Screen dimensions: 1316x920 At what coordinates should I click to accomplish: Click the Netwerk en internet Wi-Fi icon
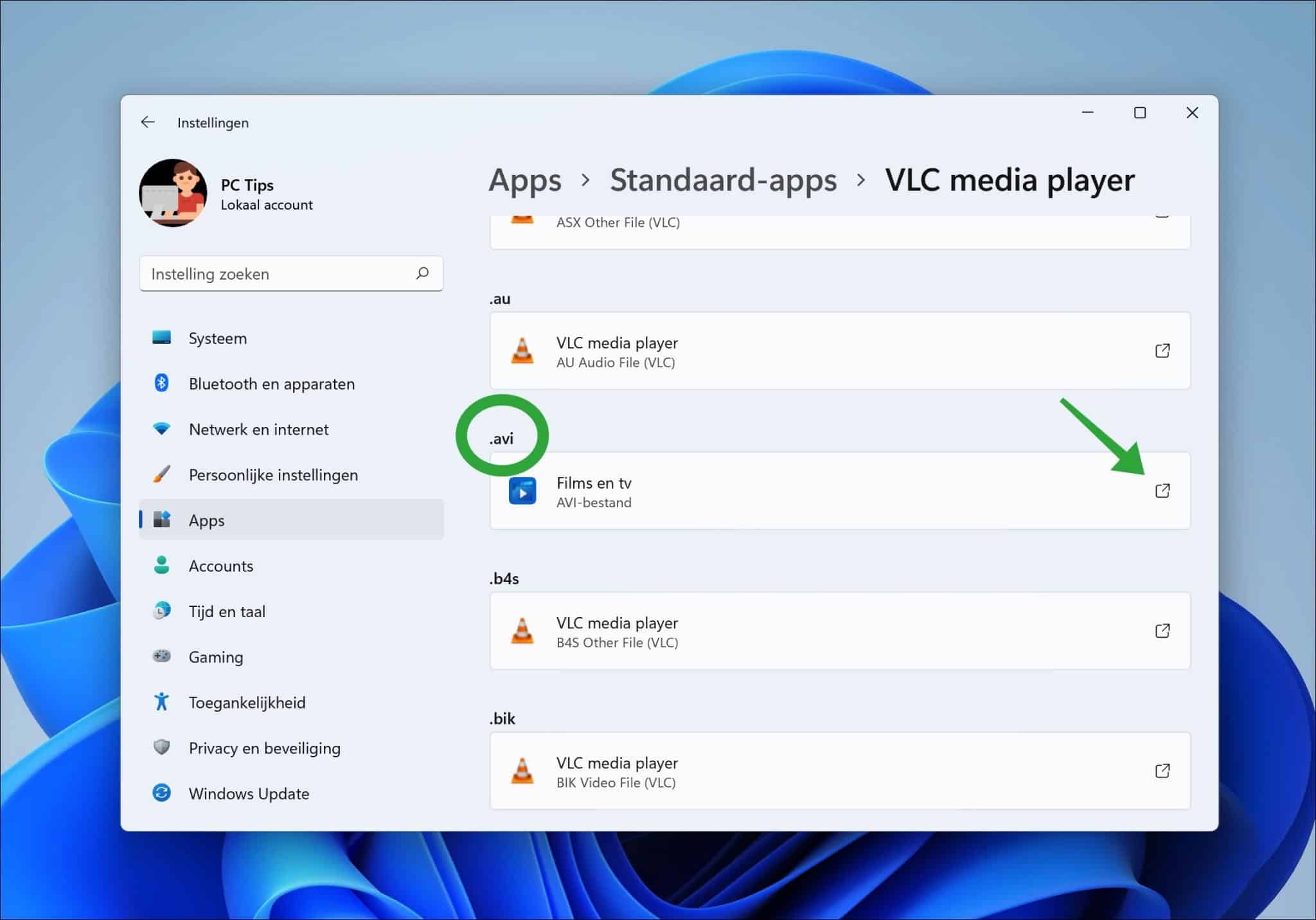click(161, 429)
